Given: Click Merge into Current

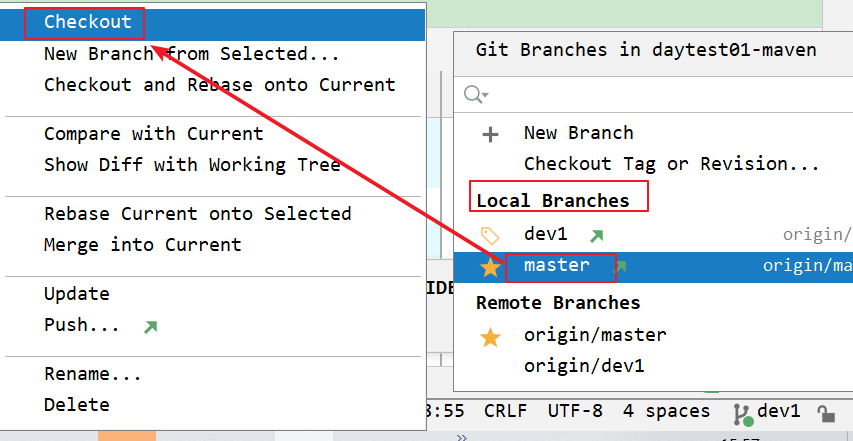Looking at the screenshot, I should (x=142, y=244).
